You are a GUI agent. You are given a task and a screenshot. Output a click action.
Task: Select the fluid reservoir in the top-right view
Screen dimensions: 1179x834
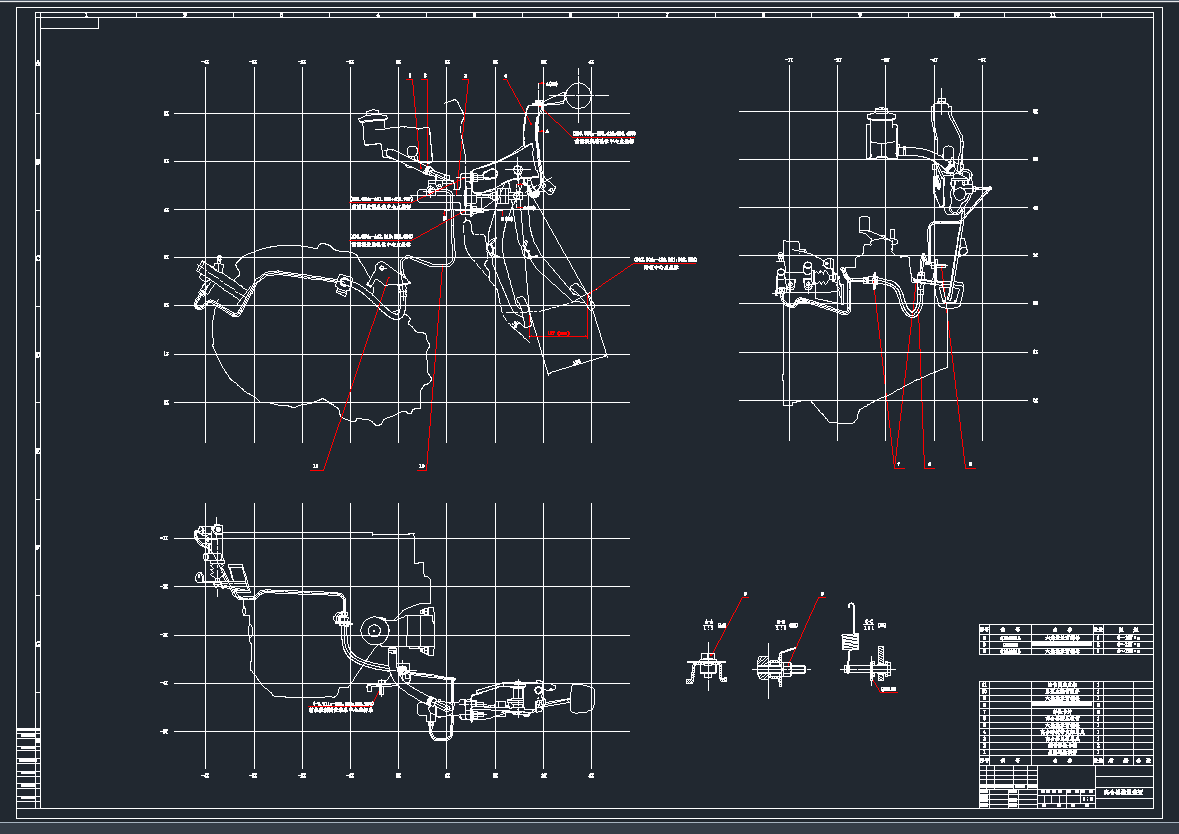[x=882, y=133]
